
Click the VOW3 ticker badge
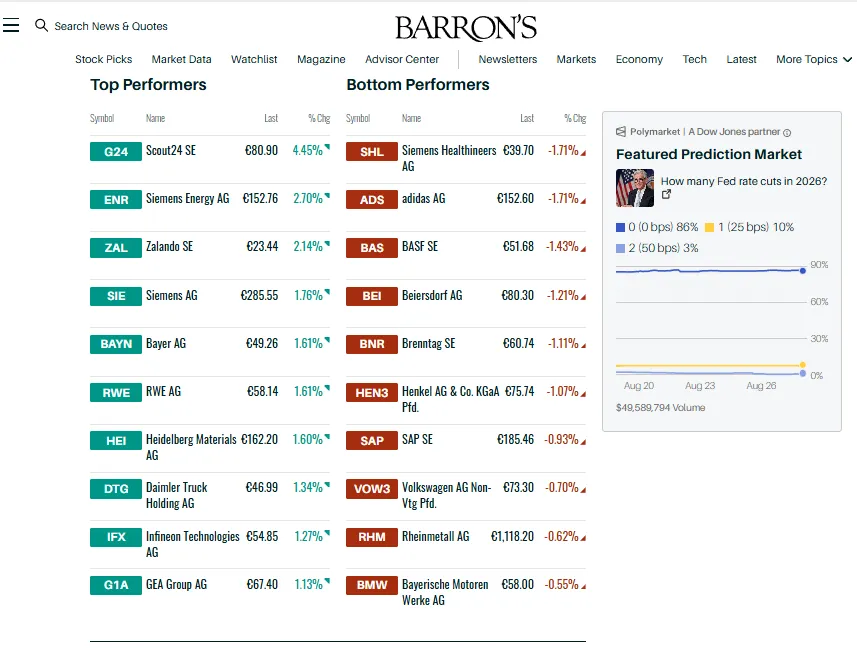click(372, 488)
